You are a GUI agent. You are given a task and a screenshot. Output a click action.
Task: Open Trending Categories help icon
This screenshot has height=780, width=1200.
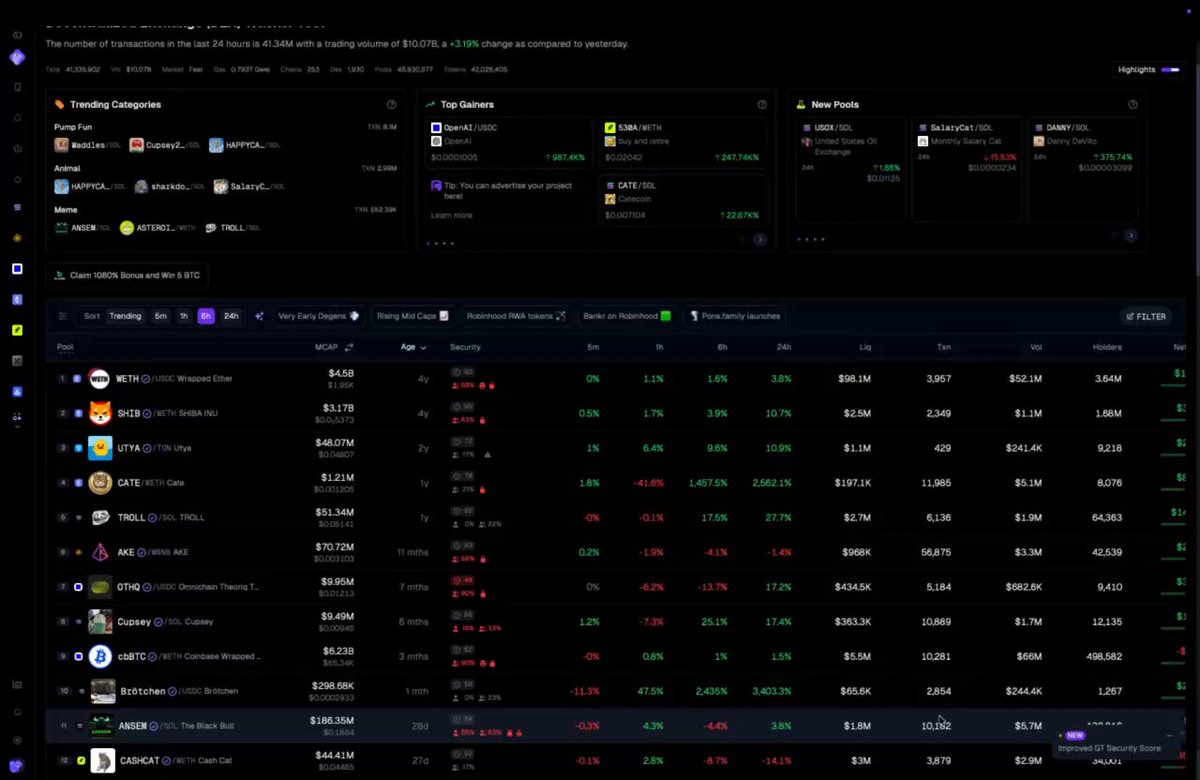point(391,104)
